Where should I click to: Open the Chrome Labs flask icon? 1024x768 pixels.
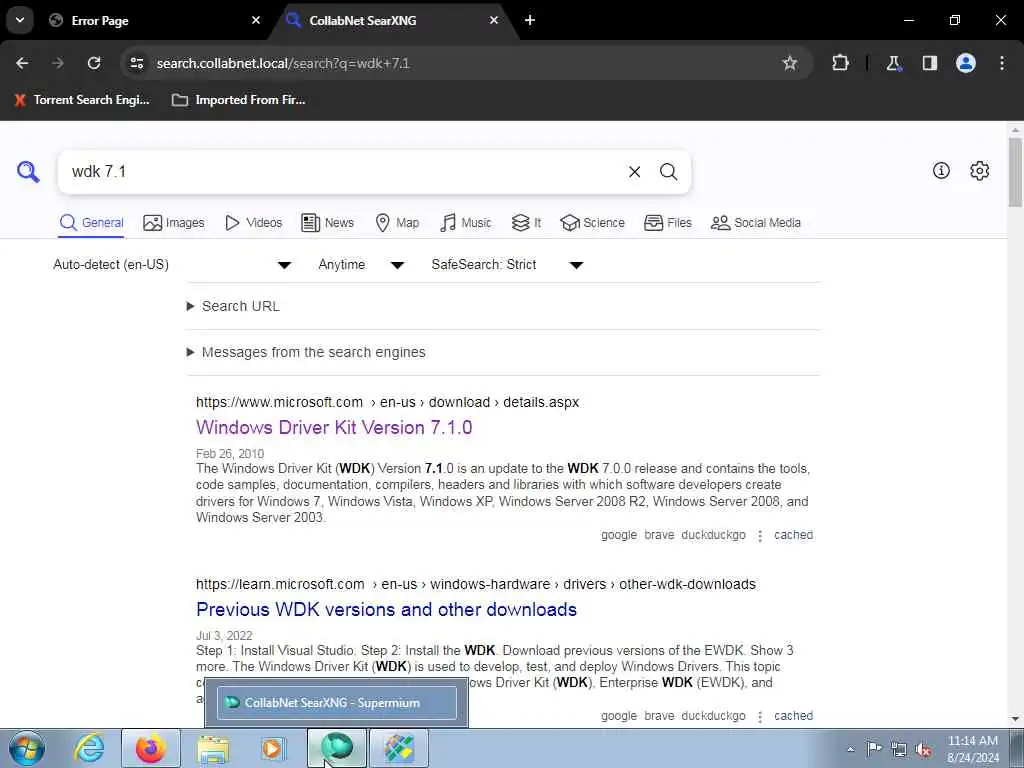click(x=893, y=63)
